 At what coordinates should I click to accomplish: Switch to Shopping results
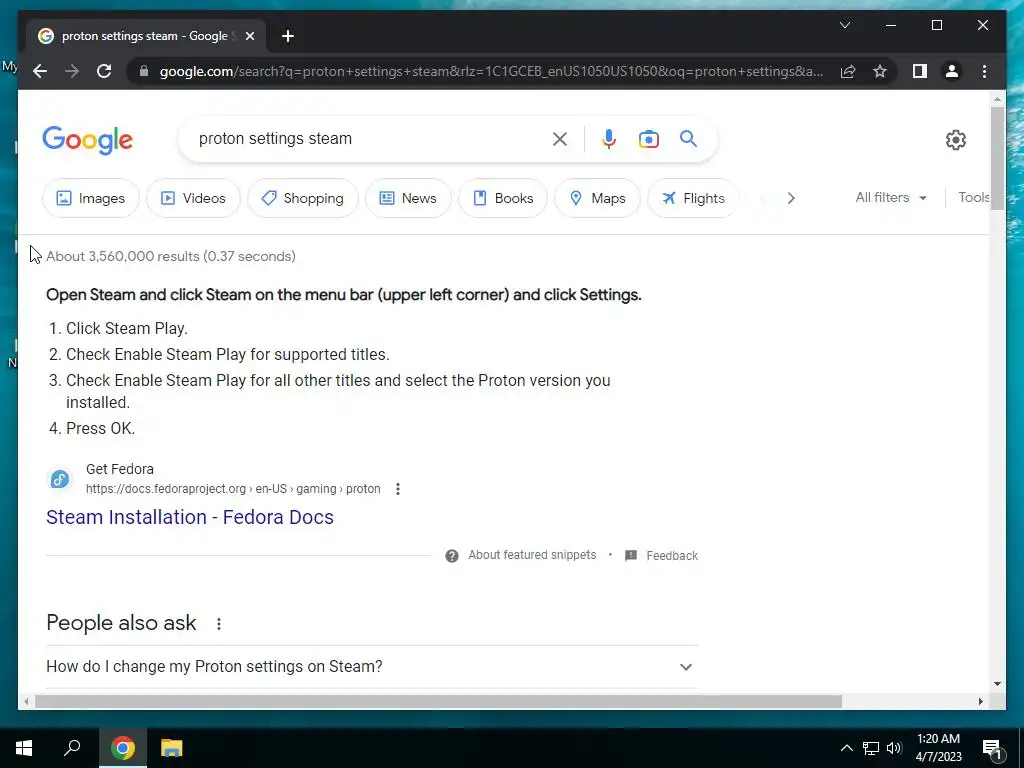303,198
